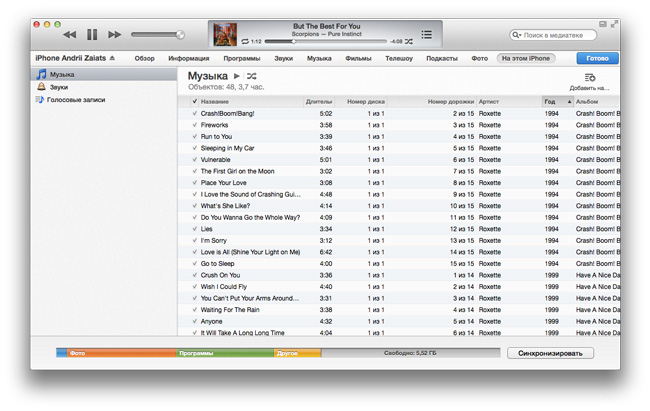Screen dimensions: 650x411
Task: Click the Готово button
Action: pyautogui.click(x=597, y=58)
